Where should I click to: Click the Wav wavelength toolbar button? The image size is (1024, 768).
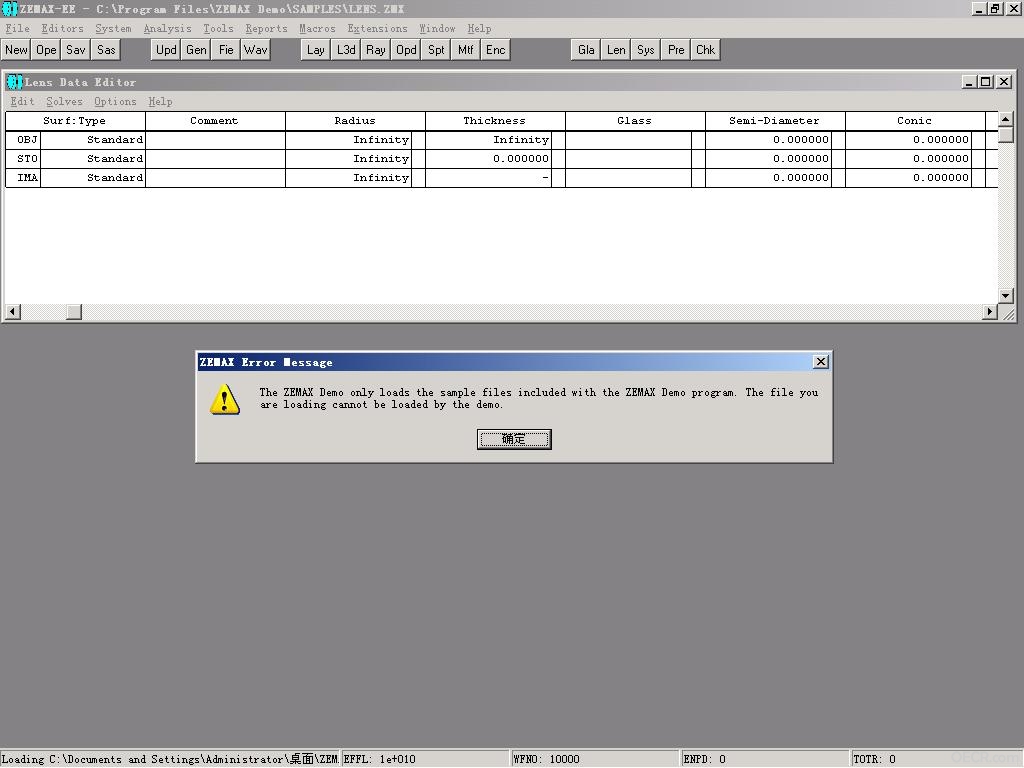pyautogui.click(x=255, y=50)
